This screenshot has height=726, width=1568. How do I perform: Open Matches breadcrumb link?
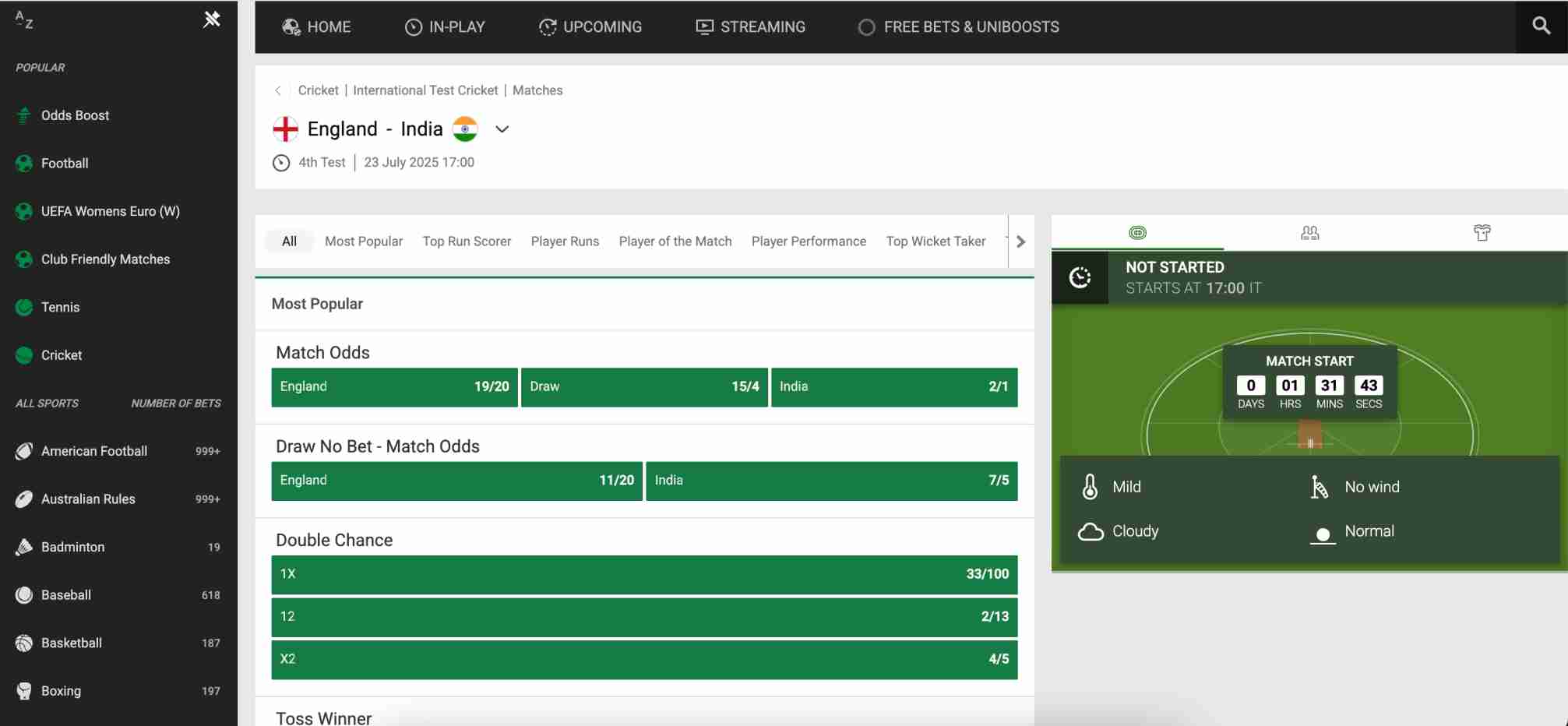[x=537, y=90]
